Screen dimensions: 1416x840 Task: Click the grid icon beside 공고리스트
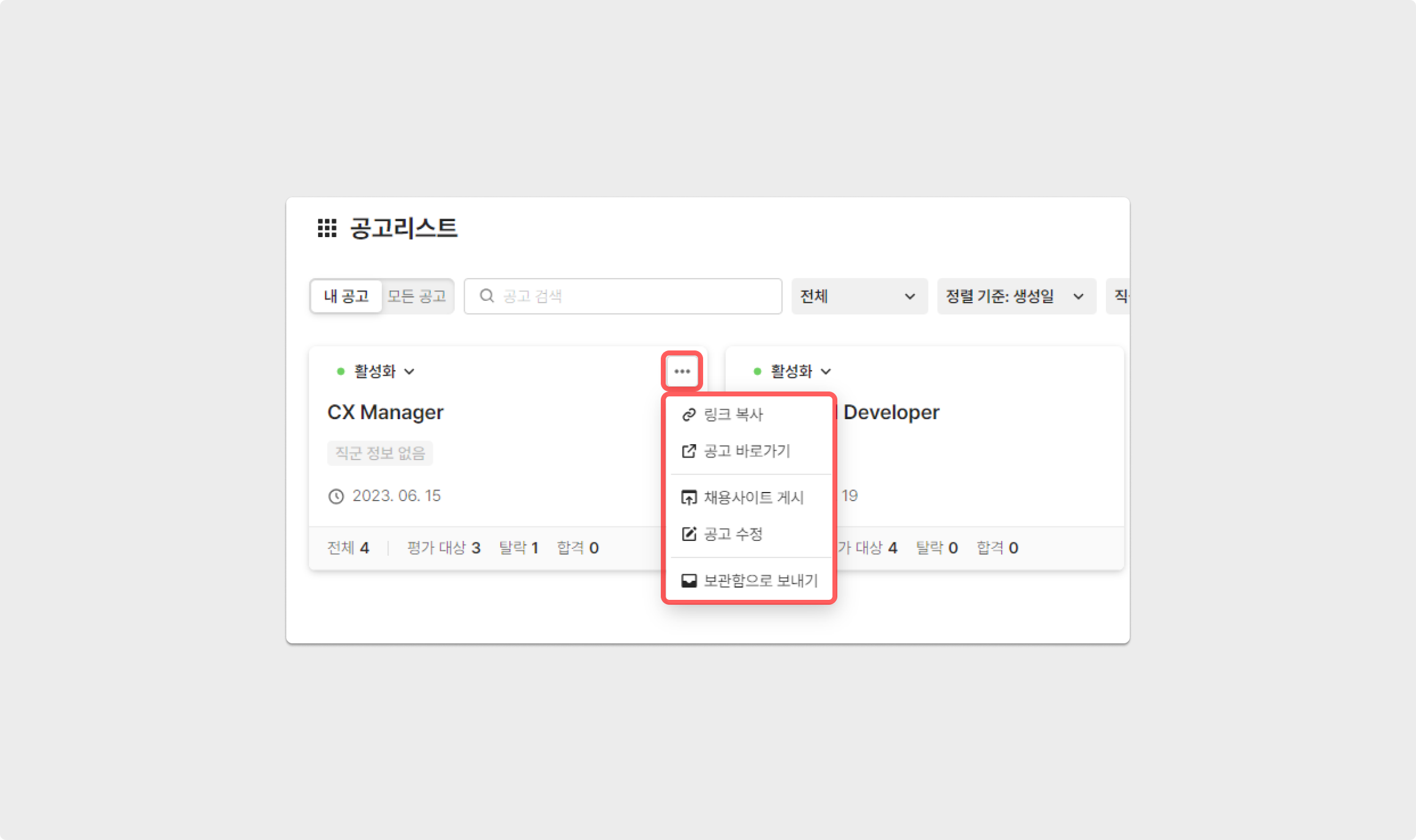pyautogui.click(x=327, y=228)
